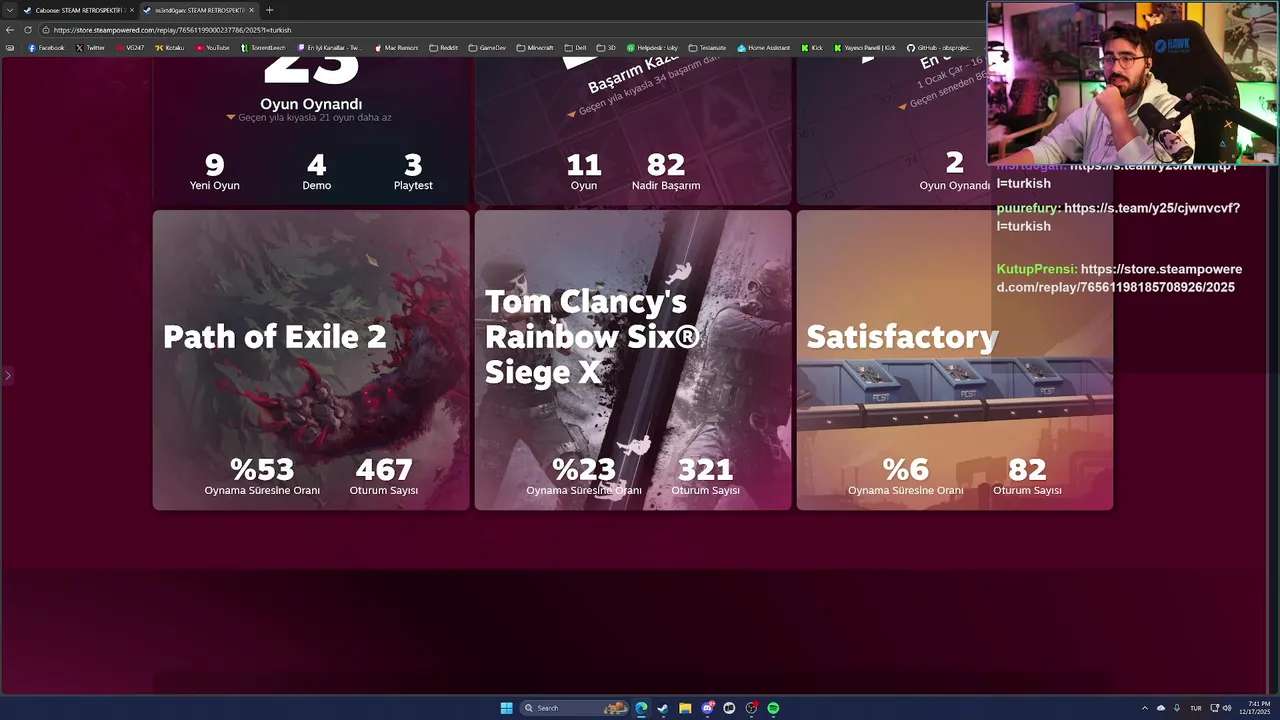Open the YouTube bookmark
This screenshot has width=1280, height=720.
pos(212,48)
